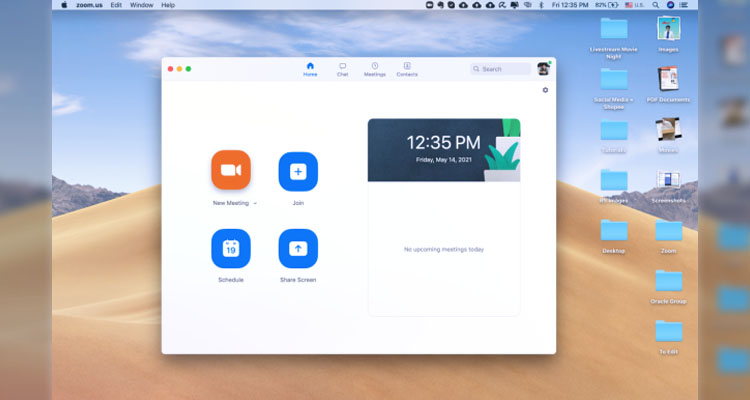This screenshot has width=750, height=400.
Task: Open the Schedule calendar icon
Action: 231,248
